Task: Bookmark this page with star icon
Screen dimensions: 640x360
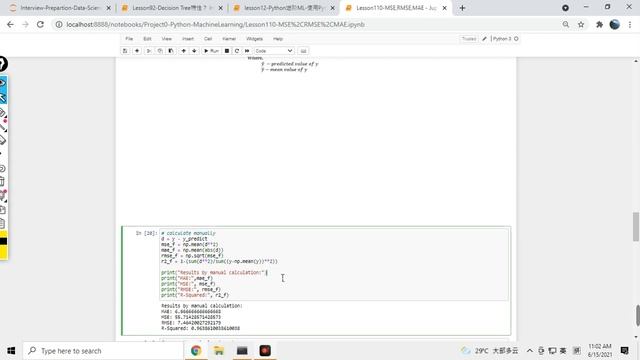Action: coord(581,24)
